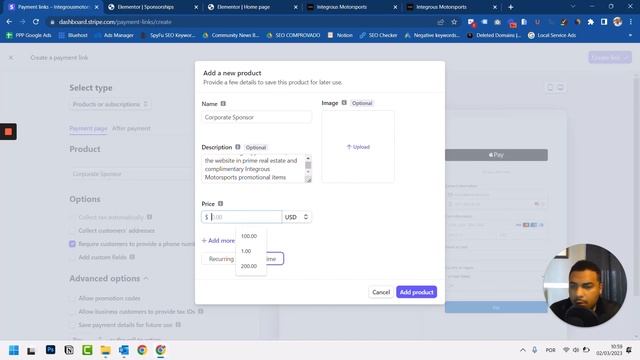640x360 pixels.
Task: Click the Price amount input field
Action: click(242, 217)
